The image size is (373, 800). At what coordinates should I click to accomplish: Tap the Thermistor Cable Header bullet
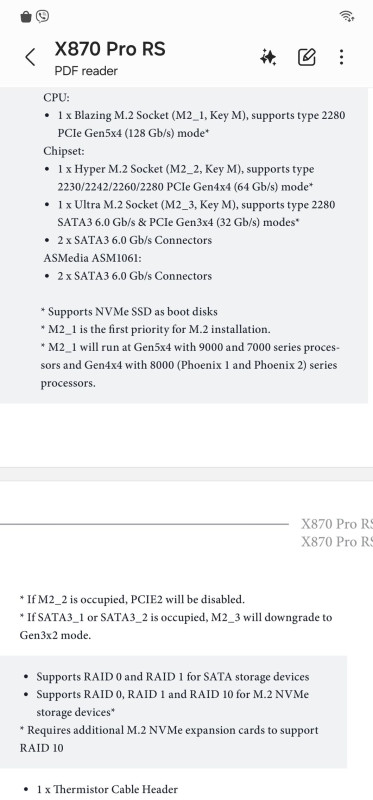pos(107,789)
